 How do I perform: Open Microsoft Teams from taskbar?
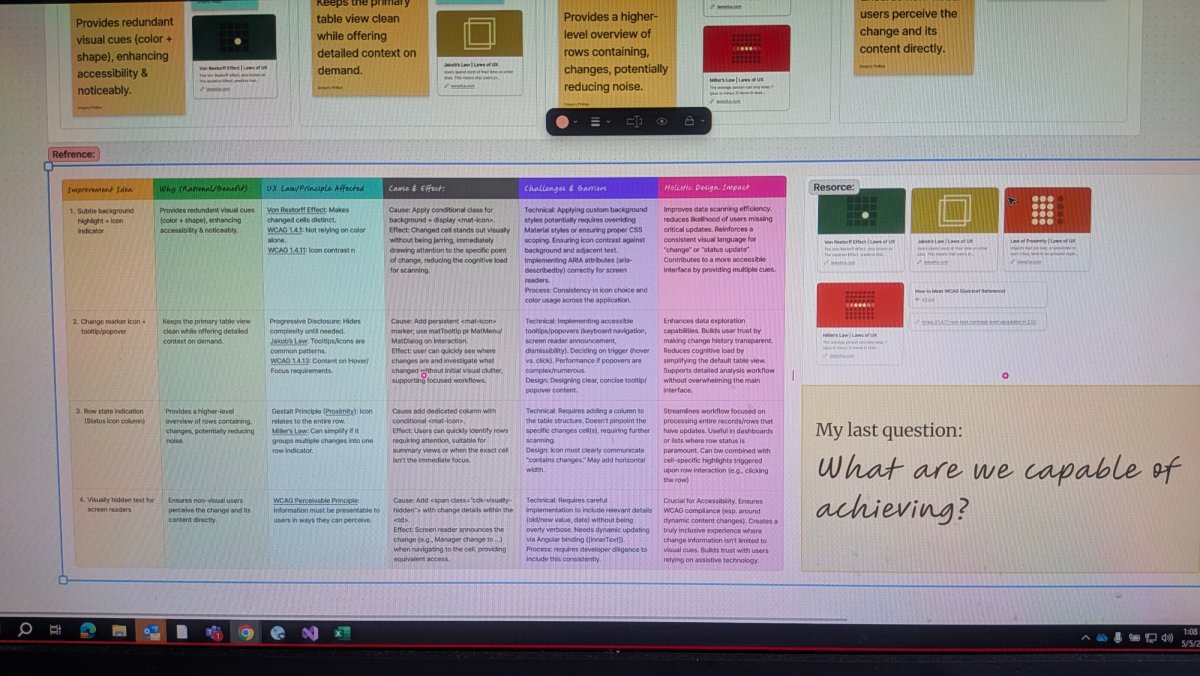pos(213,632)
